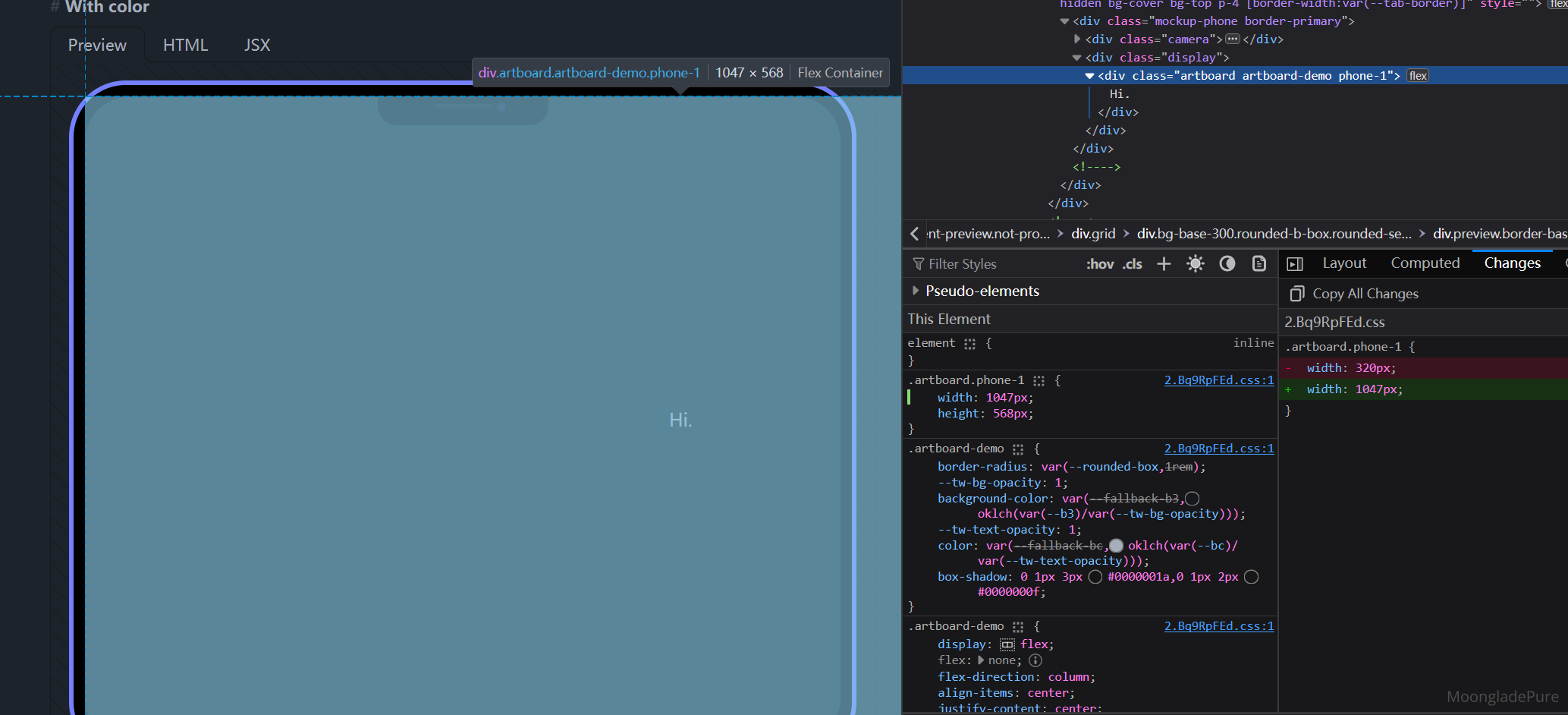Toggle light color scheme simulation

pos(1196,264)
